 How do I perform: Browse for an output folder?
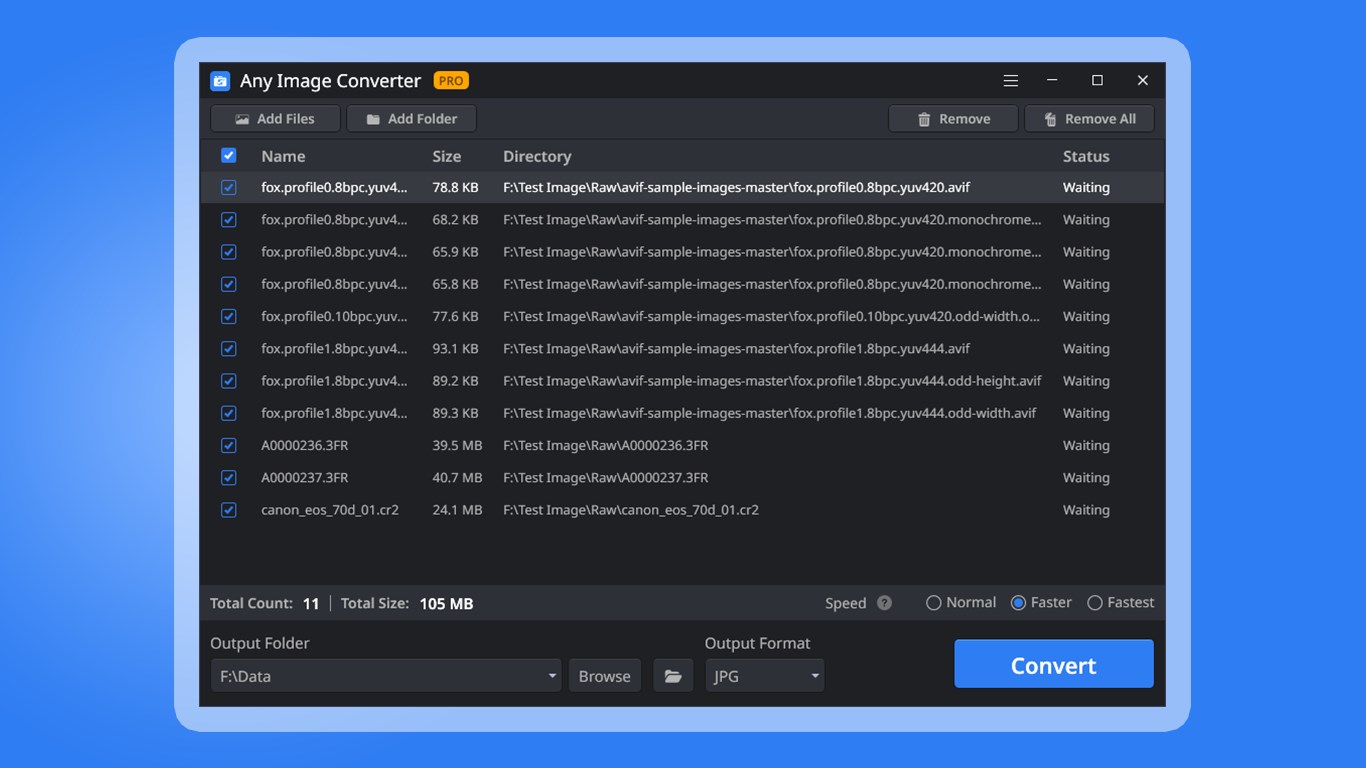tap(605, 676)
